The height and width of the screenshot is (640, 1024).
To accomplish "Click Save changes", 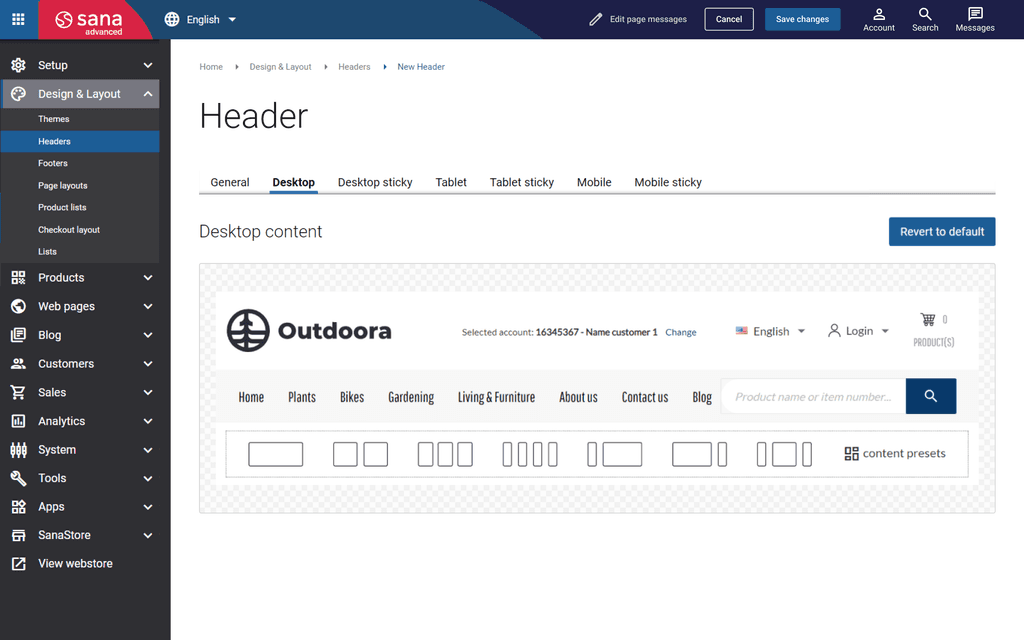I will coord(802,20).
